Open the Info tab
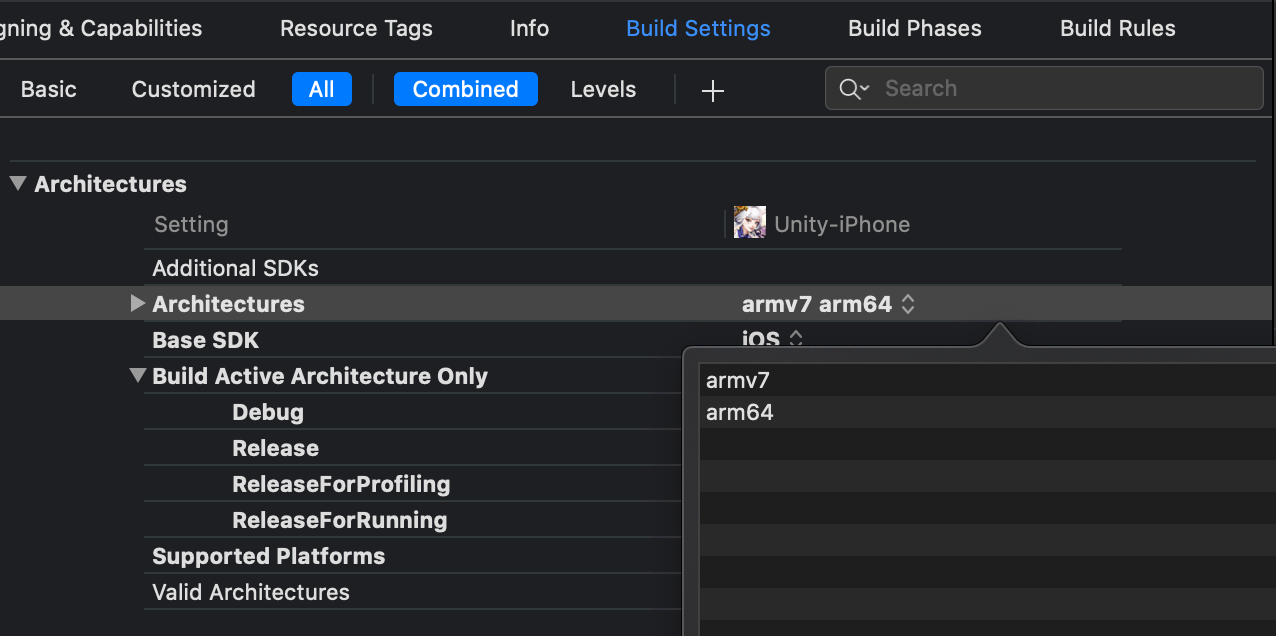The width and height of the screenshot is (1276, 636). [x=529, y=29]
